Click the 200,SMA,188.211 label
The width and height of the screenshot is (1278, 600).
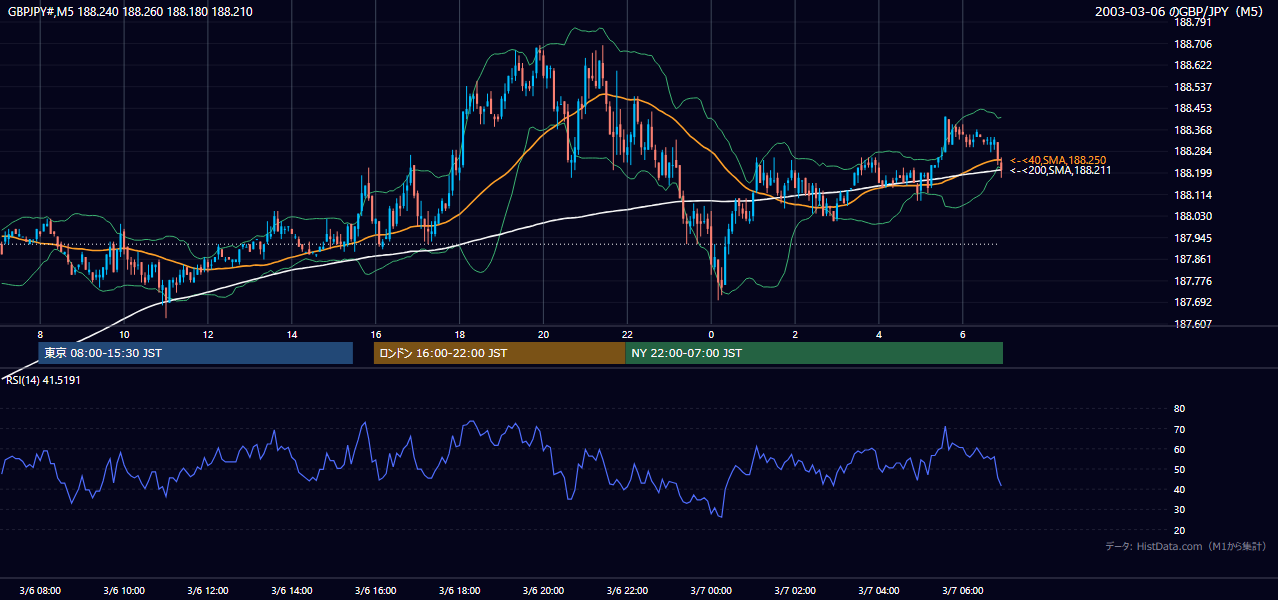pyautogui.click(x=1059, y=171)
